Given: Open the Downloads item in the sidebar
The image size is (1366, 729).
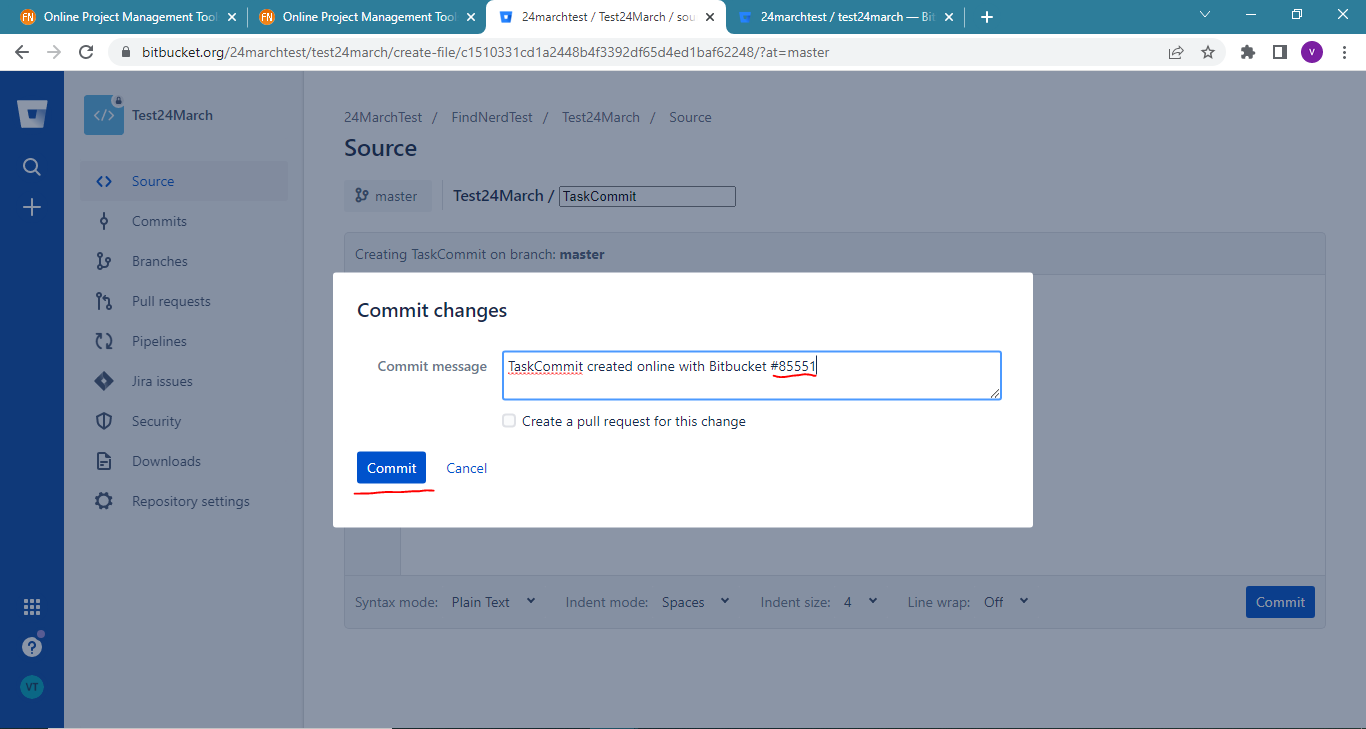Looking at the screenshot, I should click(184, 461).
